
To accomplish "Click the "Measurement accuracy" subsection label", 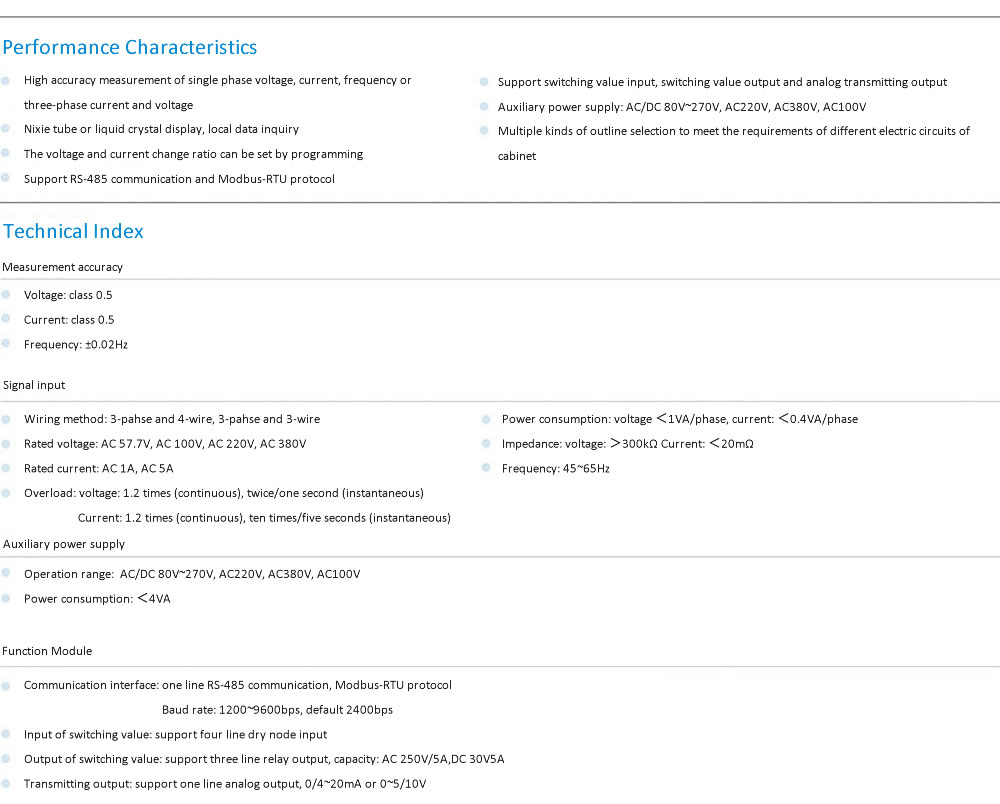I will click(x=63, y=267).
